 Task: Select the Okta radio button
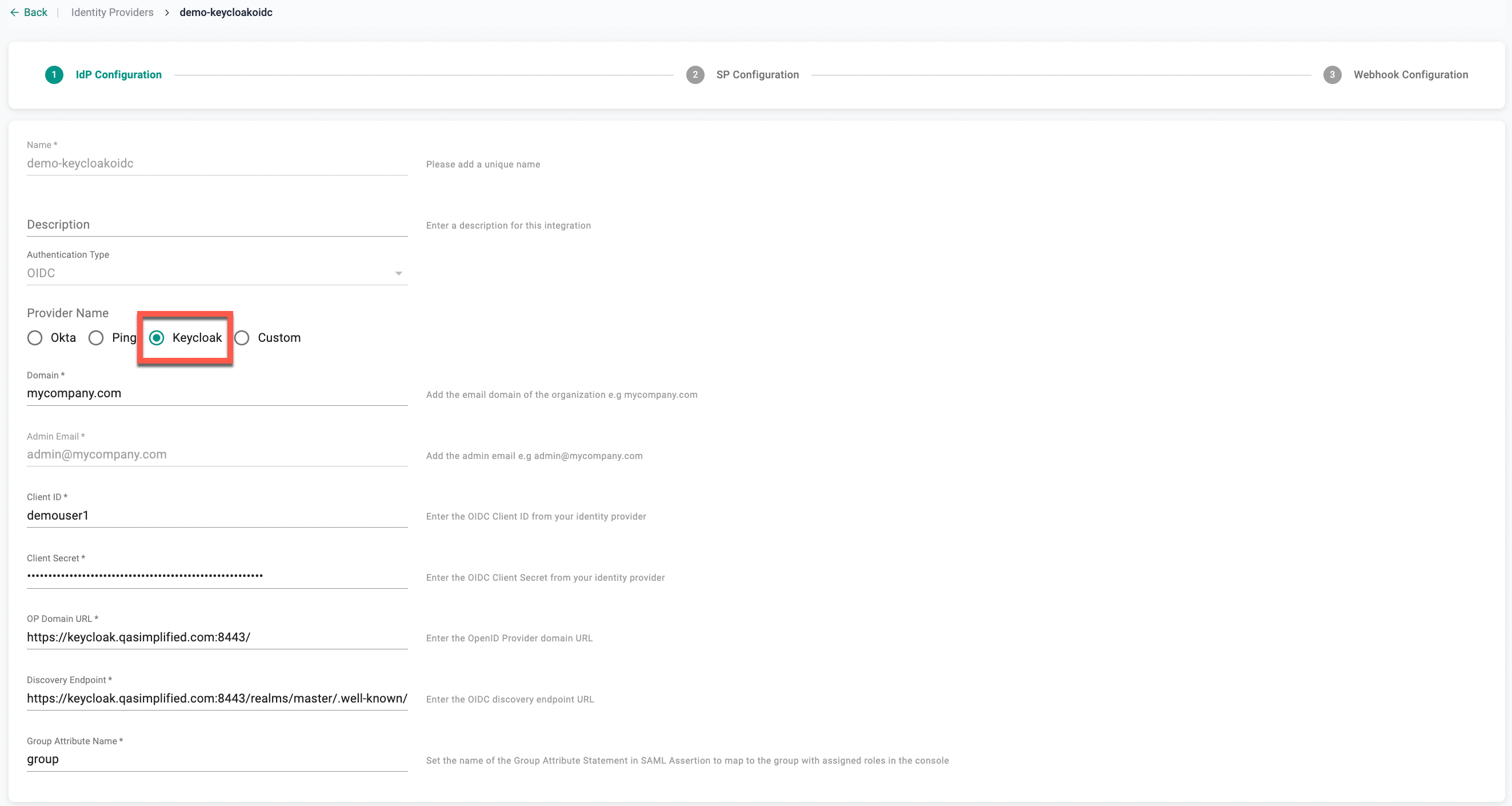(35, 337)
